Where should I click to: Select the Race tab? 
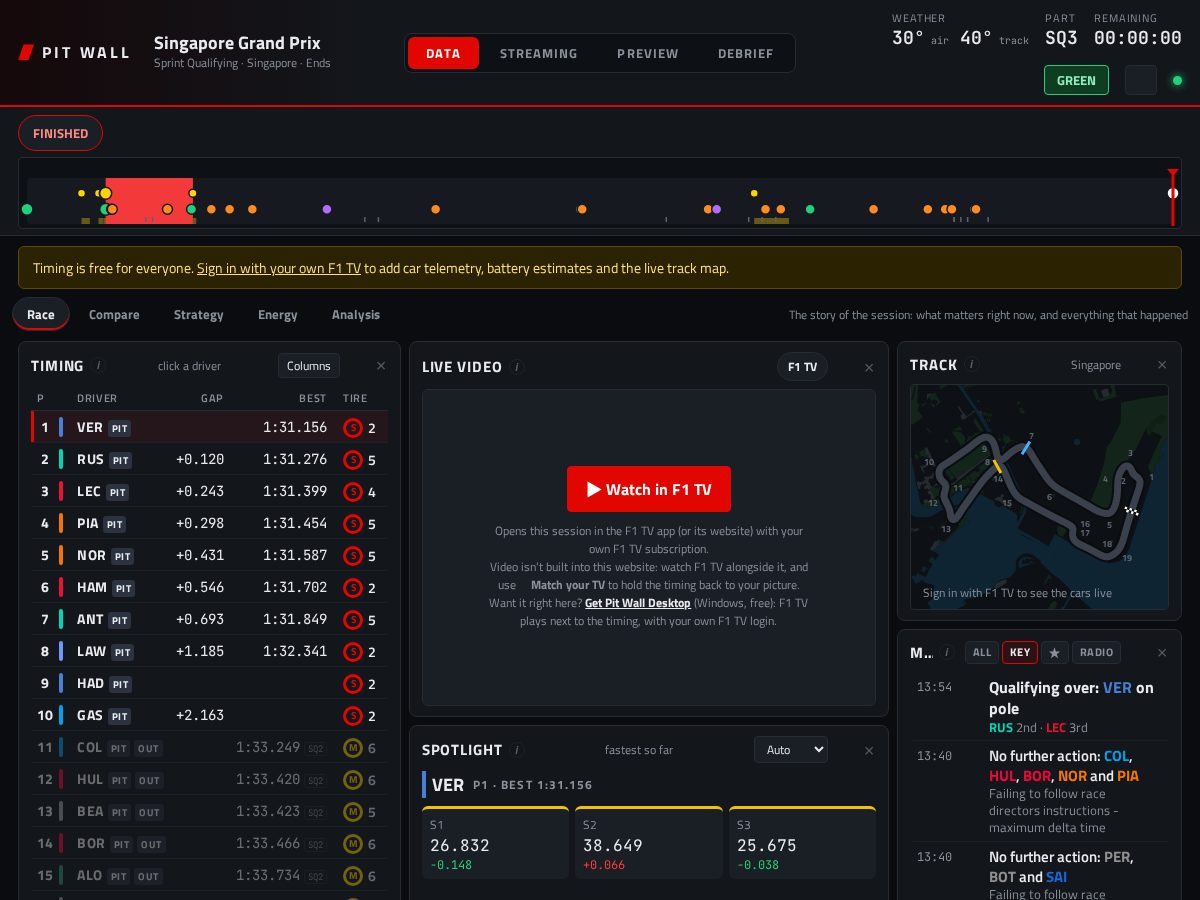41,314
